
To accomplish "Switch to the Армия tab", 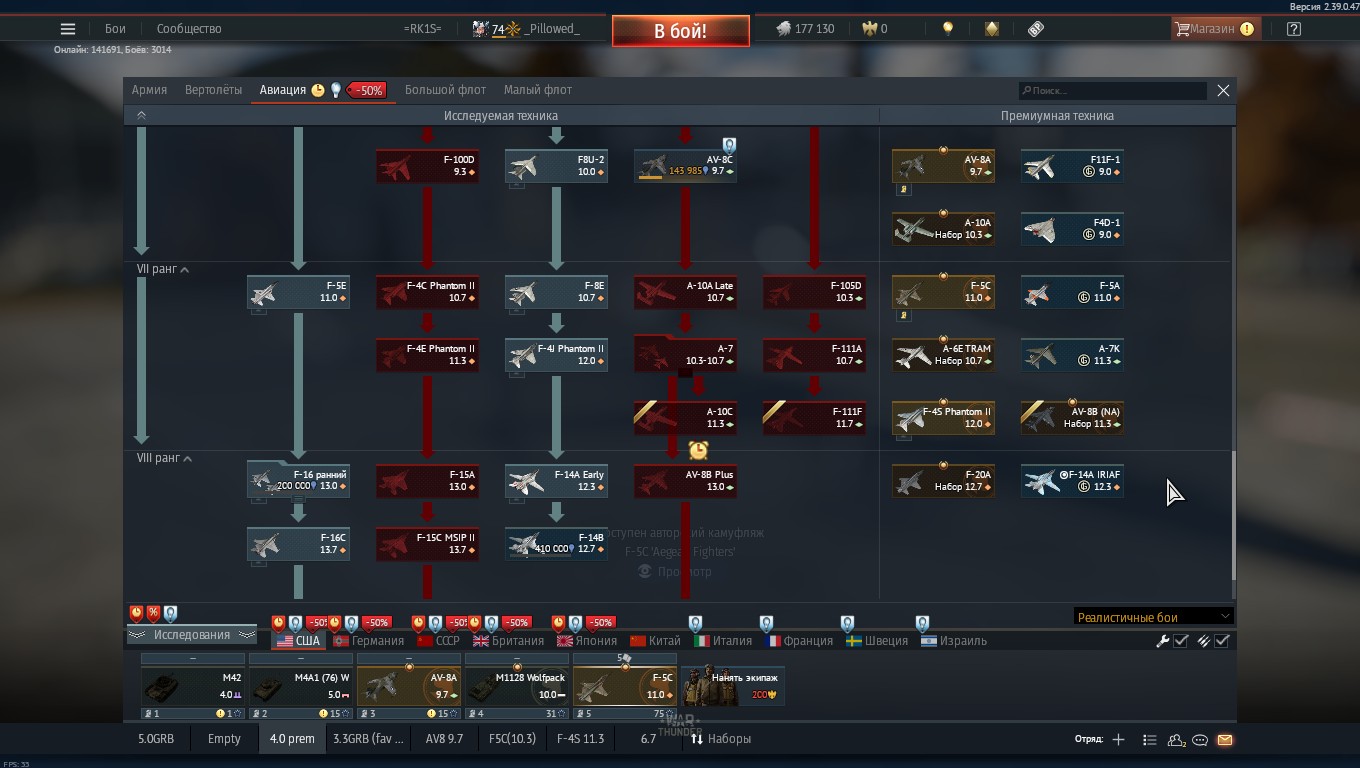I will [x=149, y=90].
